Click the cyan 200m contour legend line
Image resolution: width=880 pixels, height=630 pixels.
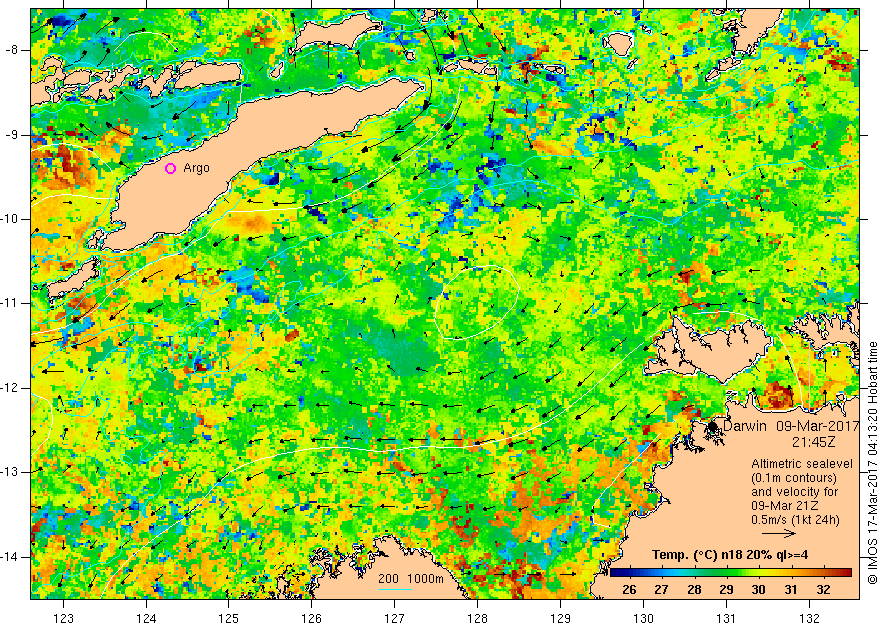click(x=394, y=589)
